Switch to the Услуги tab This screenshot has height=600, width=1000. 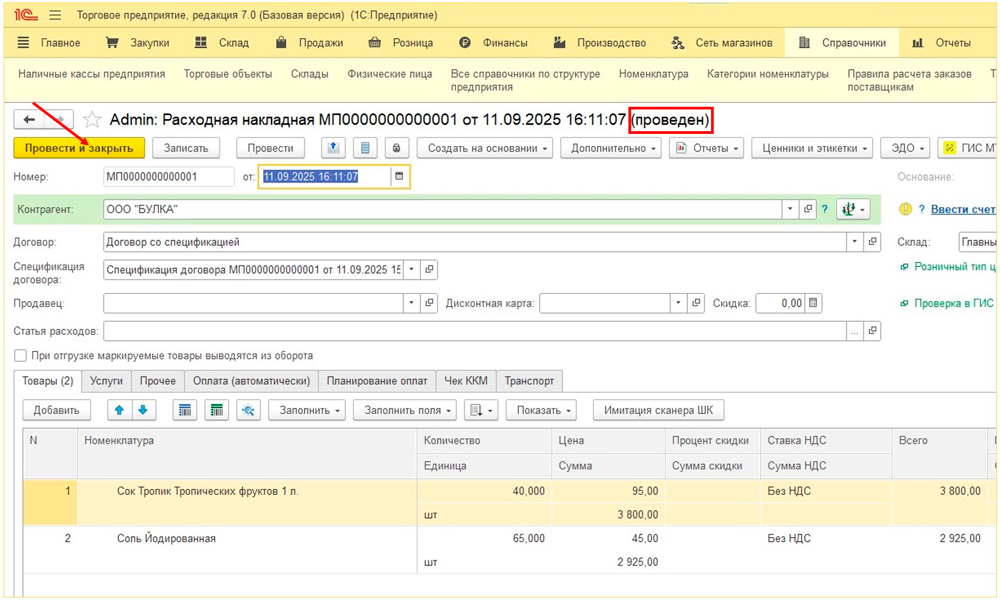pos(106,381)
